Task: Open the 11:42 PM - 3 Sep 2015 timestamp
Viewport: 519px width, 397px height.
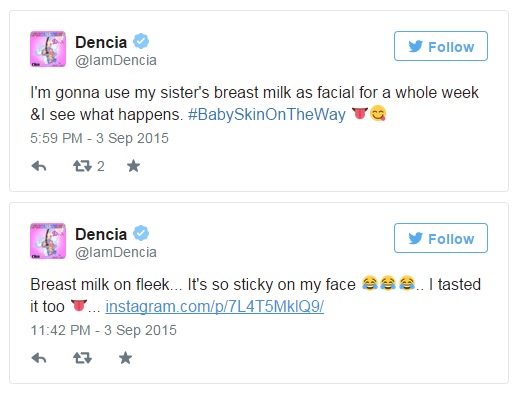Action: click(103, 330)
